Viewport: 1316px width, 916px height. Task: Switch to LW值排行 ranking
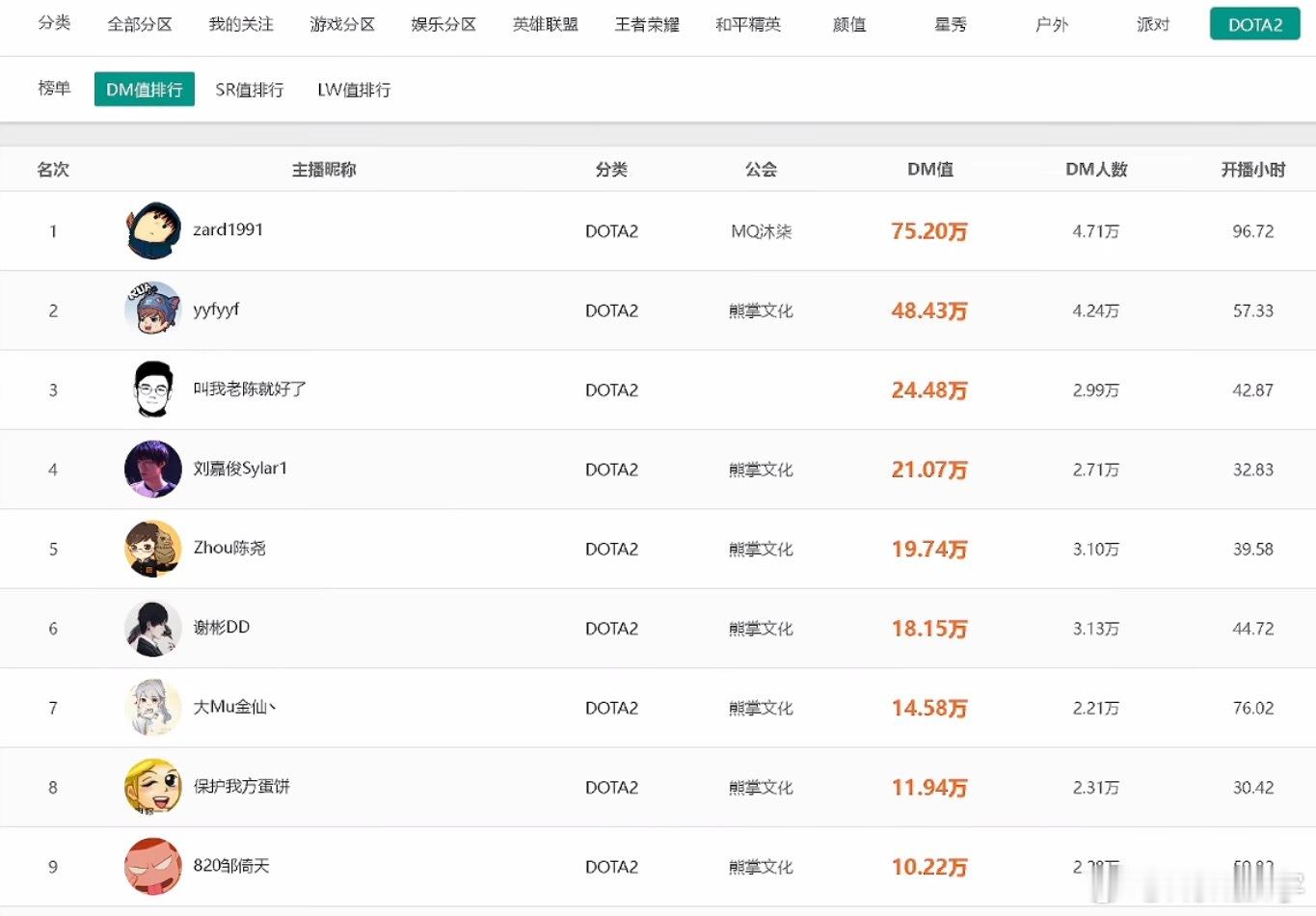[x=354, y=90]
